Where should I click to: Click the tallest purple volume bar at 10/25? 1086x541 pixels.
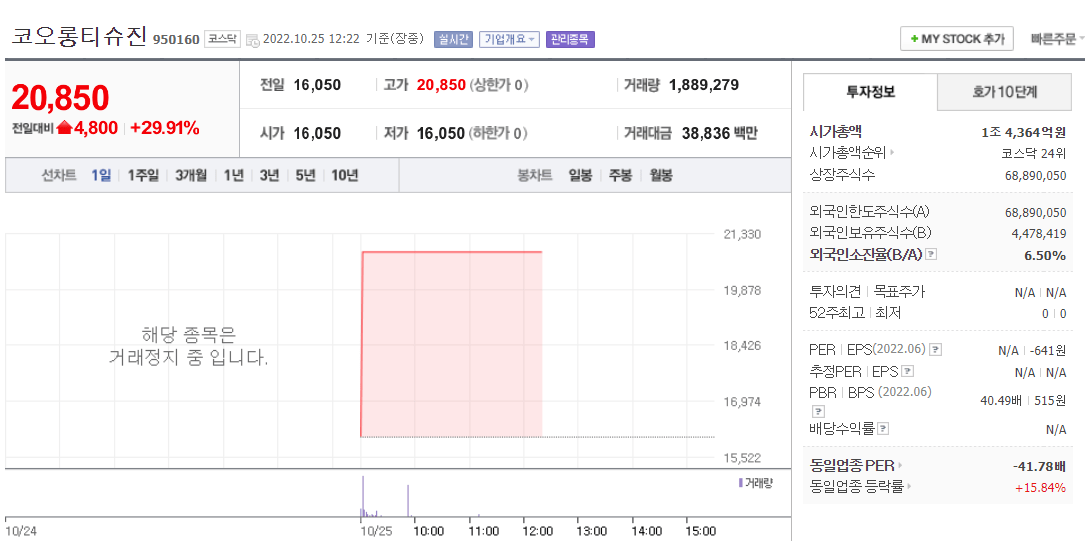click(x=362, y=497)
